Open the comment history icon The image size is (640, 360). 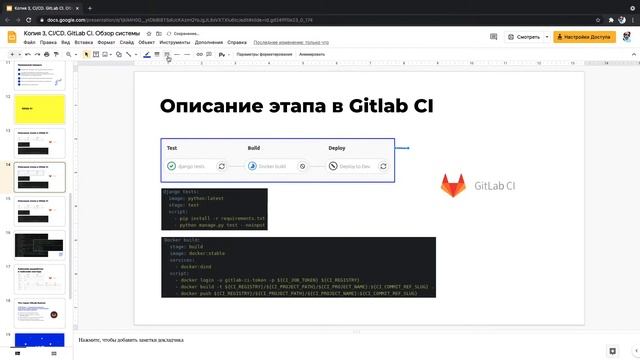click(493, 37)
